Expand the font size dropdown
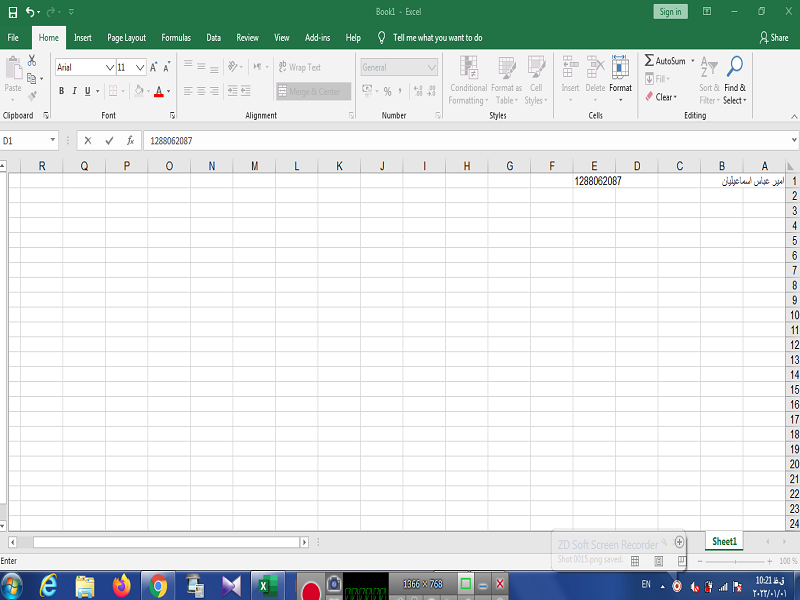The height and width of the screenshot is (600, 800). tap(140, 67)
